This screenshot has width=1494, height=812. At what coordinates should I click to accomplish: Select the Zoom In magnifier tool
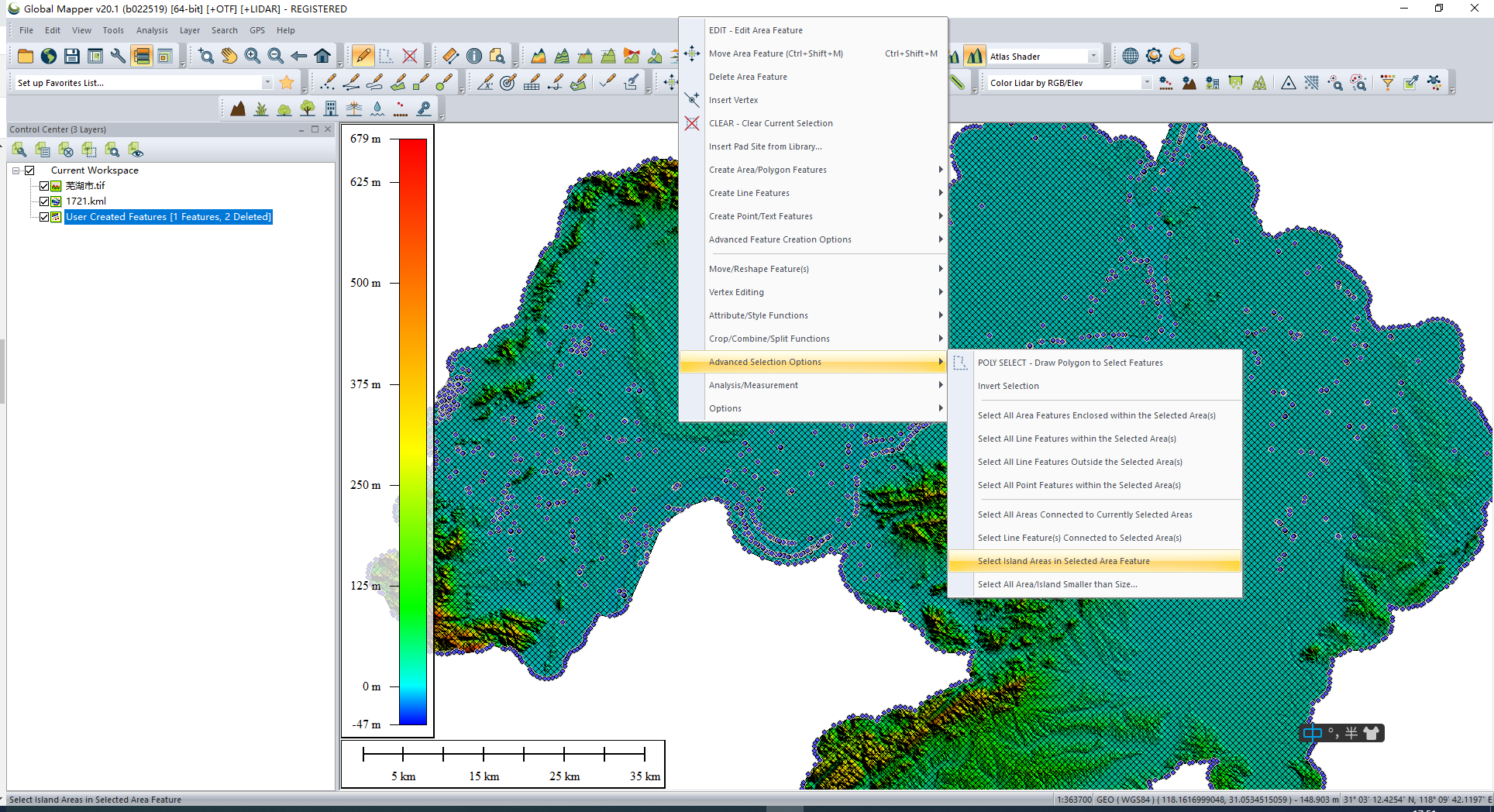[253, 56]
